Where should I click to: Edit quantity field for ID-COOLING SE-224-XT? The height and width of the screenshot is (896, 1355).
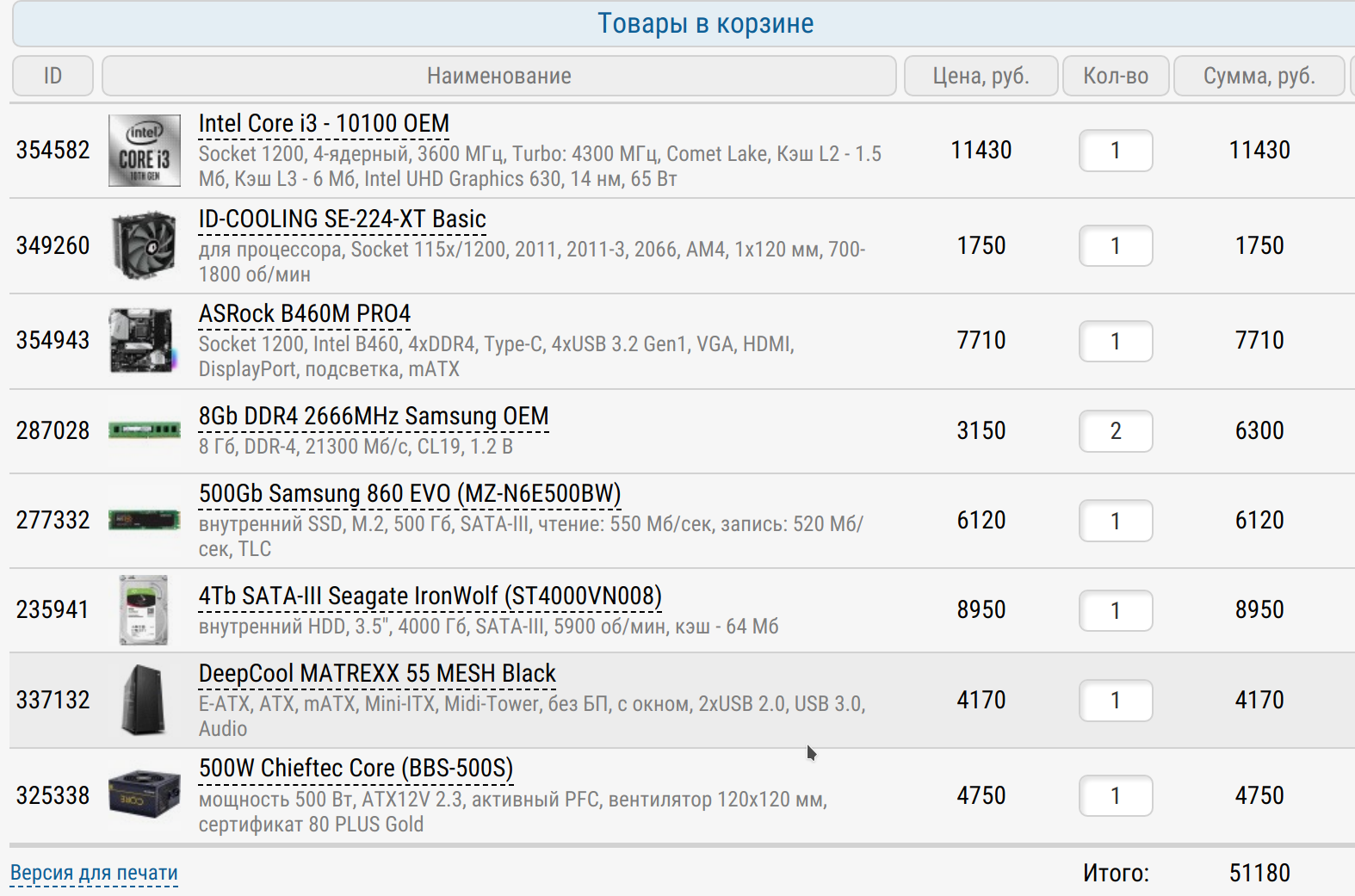1116,246
